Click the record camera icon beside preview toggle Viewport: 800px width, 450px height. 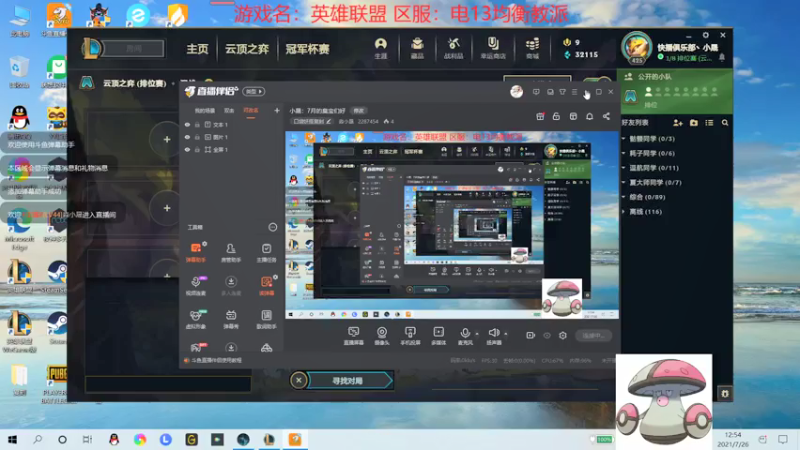(531, 335)
